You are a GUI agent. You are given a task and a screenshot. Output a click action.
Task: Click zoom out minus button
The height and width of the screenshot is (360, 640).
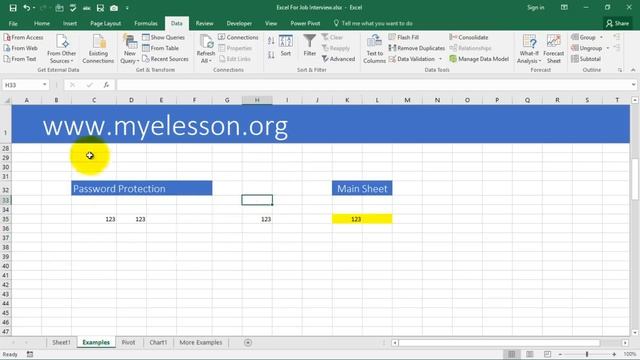pos(560,354)
